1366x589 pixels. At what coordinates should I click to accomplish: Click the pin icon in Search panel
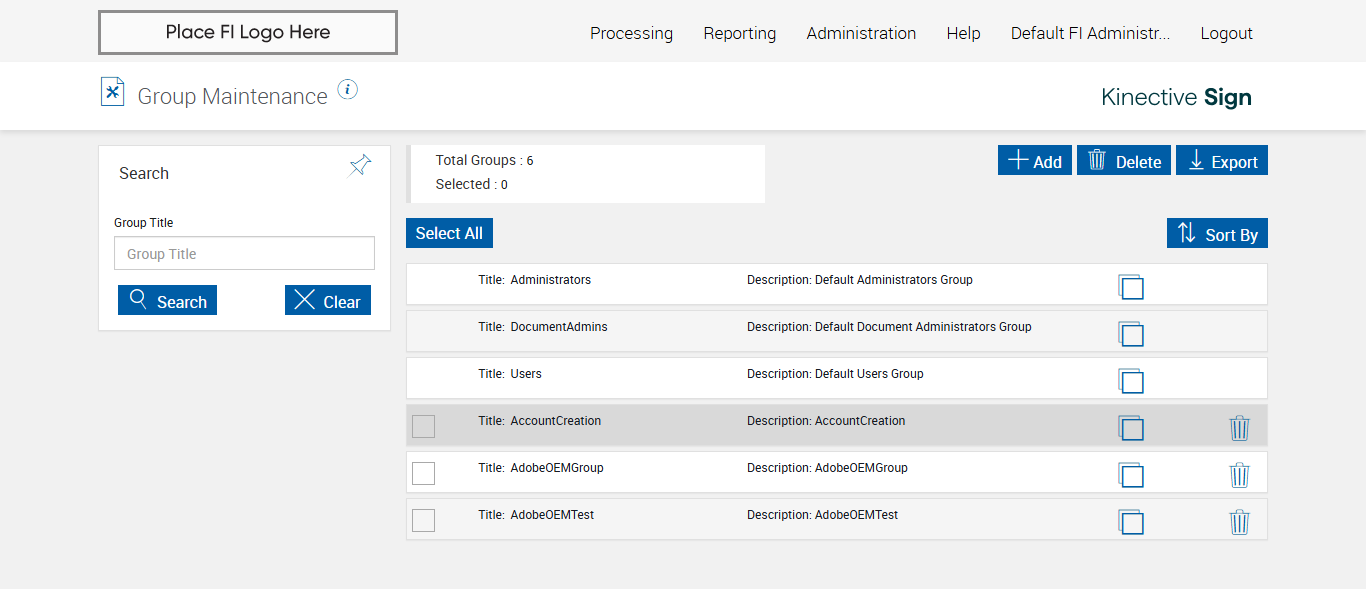point(360,166)
